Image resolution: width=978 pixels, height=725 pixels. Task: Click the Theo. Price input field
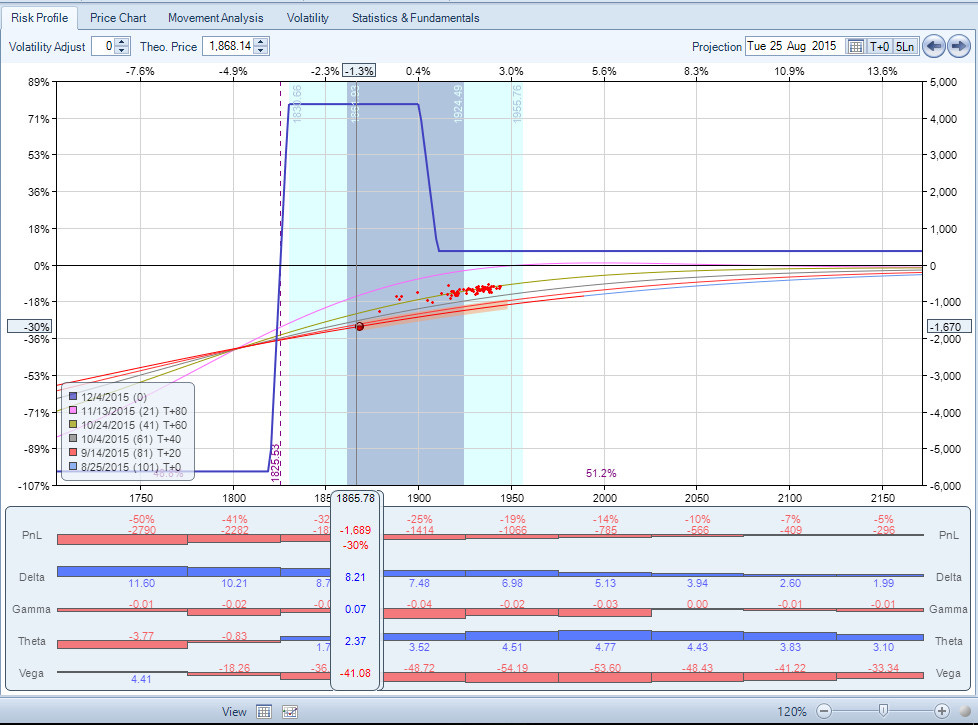(228, 46)
